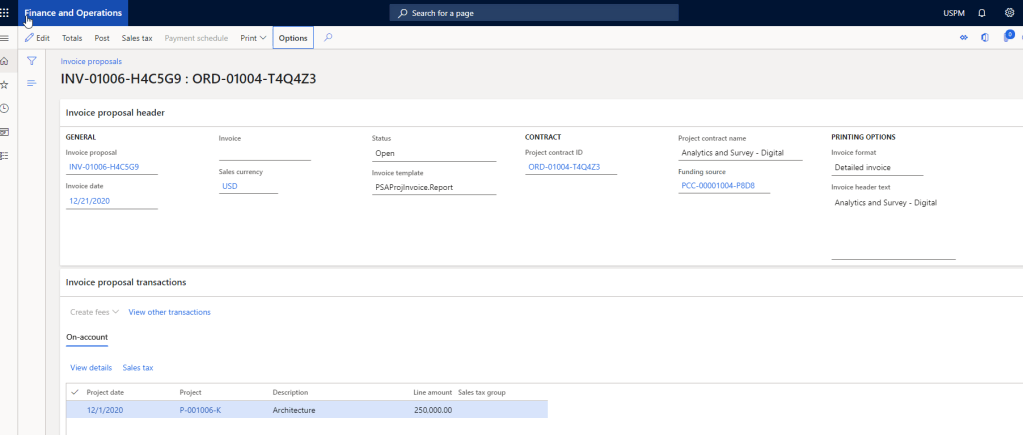Open Favorites star in sidebar
Screen dimensions: 1023x435
[5, 85]
